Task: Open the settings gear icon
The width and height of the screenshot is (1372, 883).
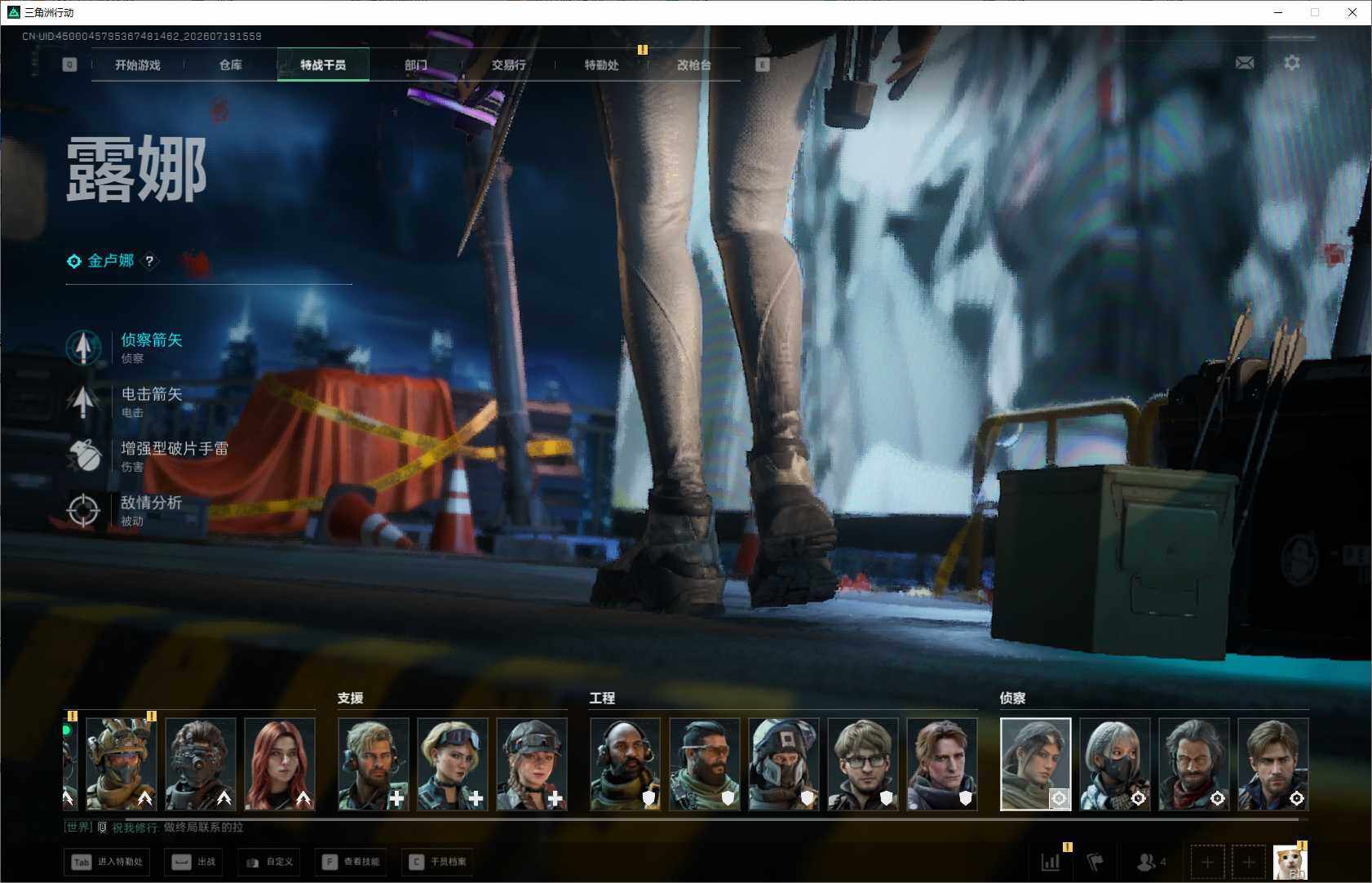Action: 1292,63
